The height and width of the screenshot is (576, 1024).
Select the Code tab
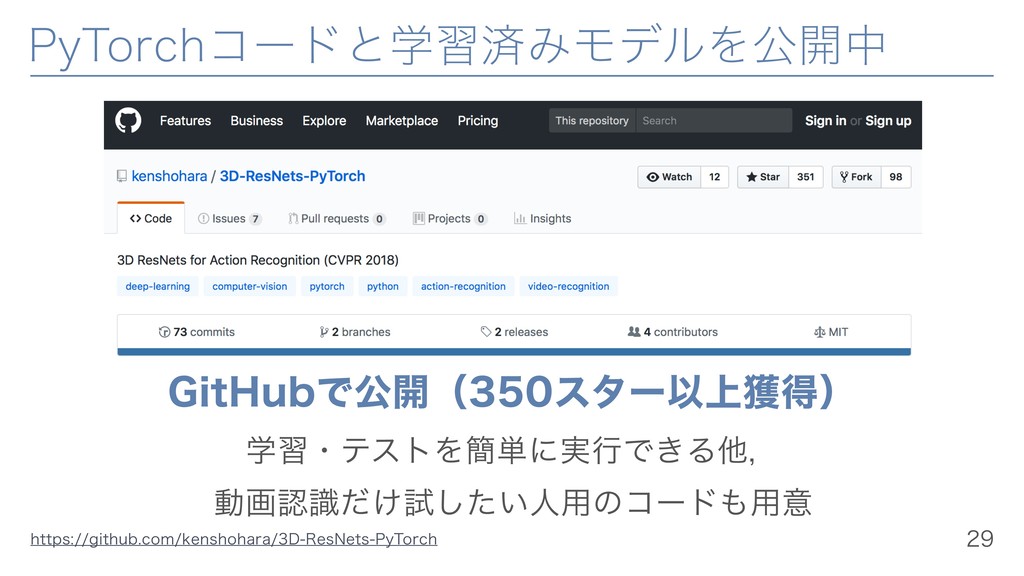point(151,218)
